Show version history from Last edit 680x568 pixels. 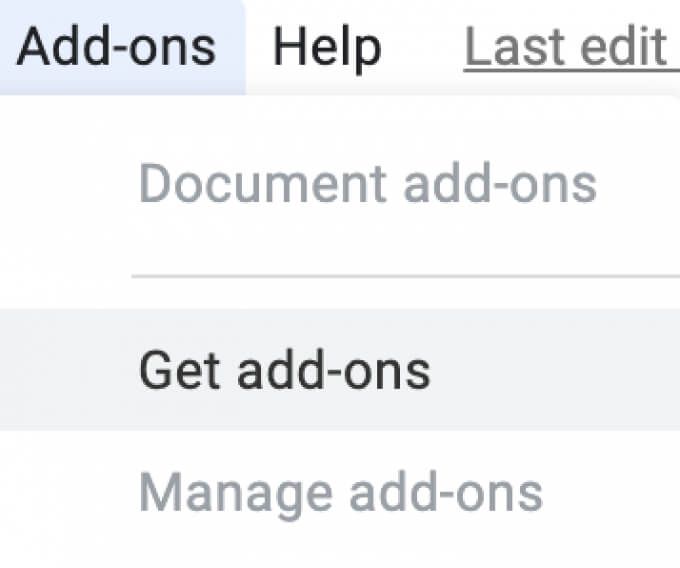point(572,47)
